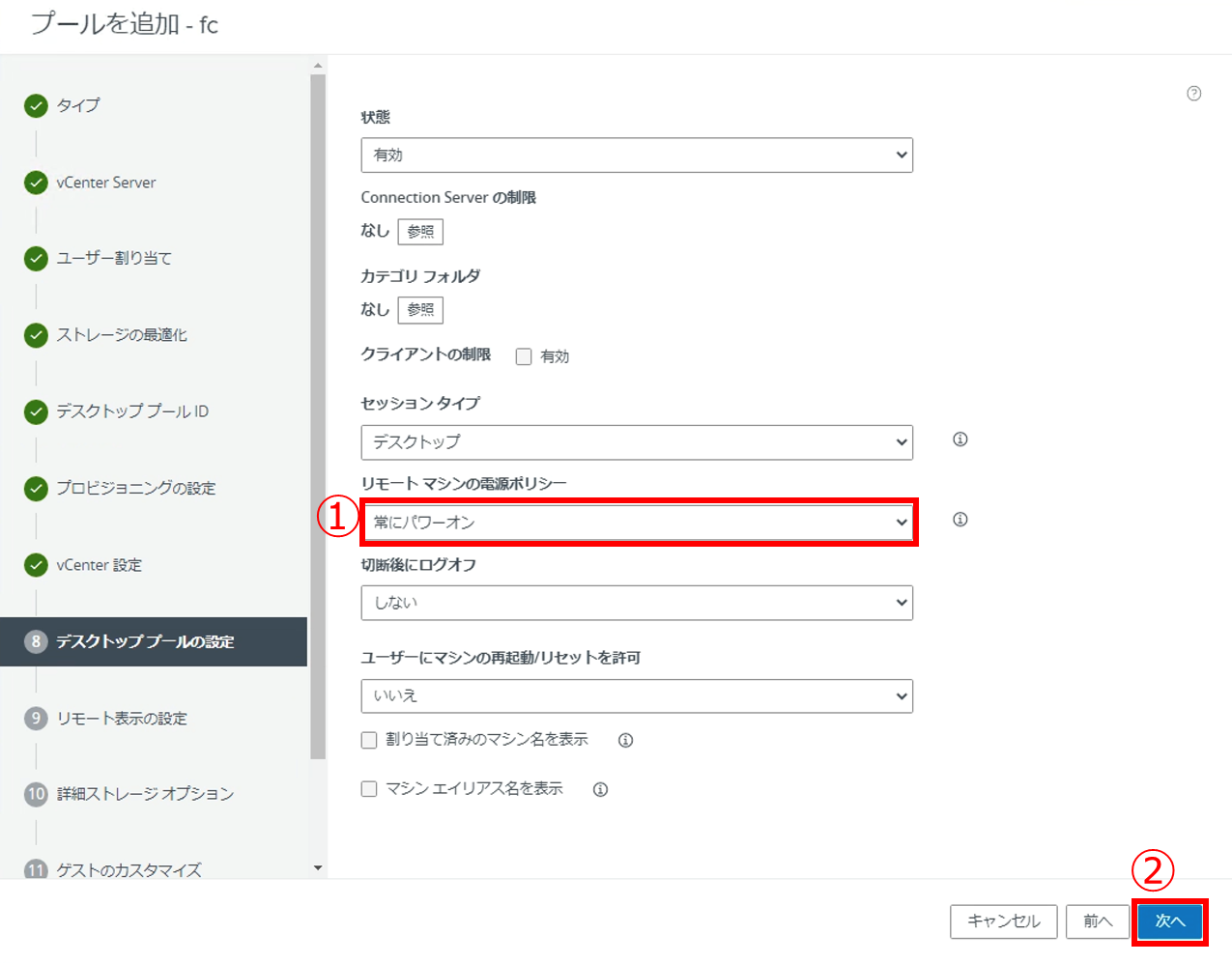Click info icon beside 電源ポリシー dropdown
This screenshot has width=1232, height=963.
pyautogui.click(x=960, y=520)
